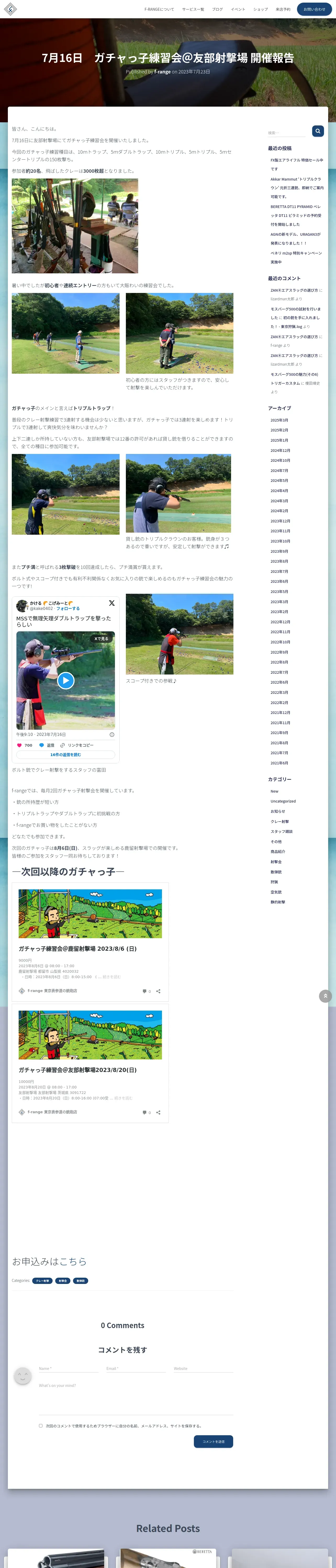Play the embedded tweet video
This screenshot has width=336, height=1568.
pos(66,680)
